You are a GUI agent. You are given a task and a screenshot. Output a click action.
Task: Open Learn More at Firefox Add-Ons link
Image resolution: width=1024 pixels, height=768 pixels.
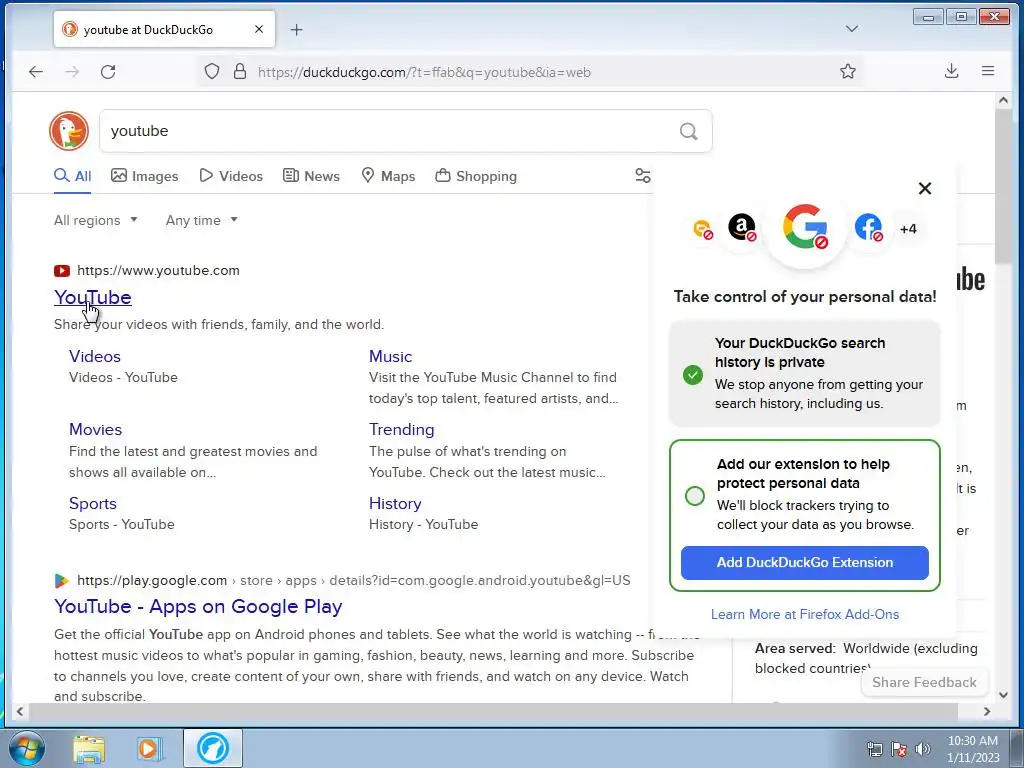point(805,615)
